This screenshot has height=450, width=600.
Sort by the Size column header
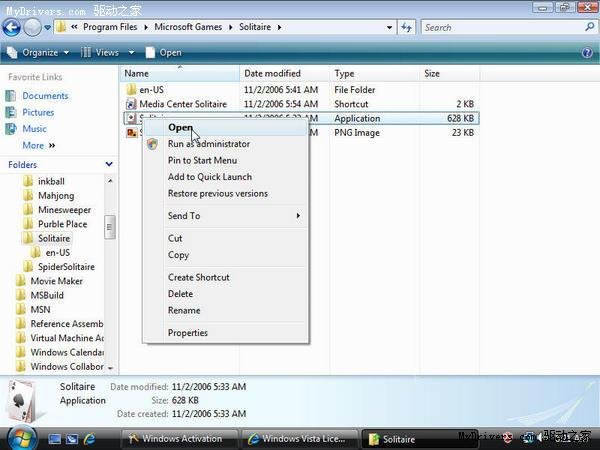449,73
